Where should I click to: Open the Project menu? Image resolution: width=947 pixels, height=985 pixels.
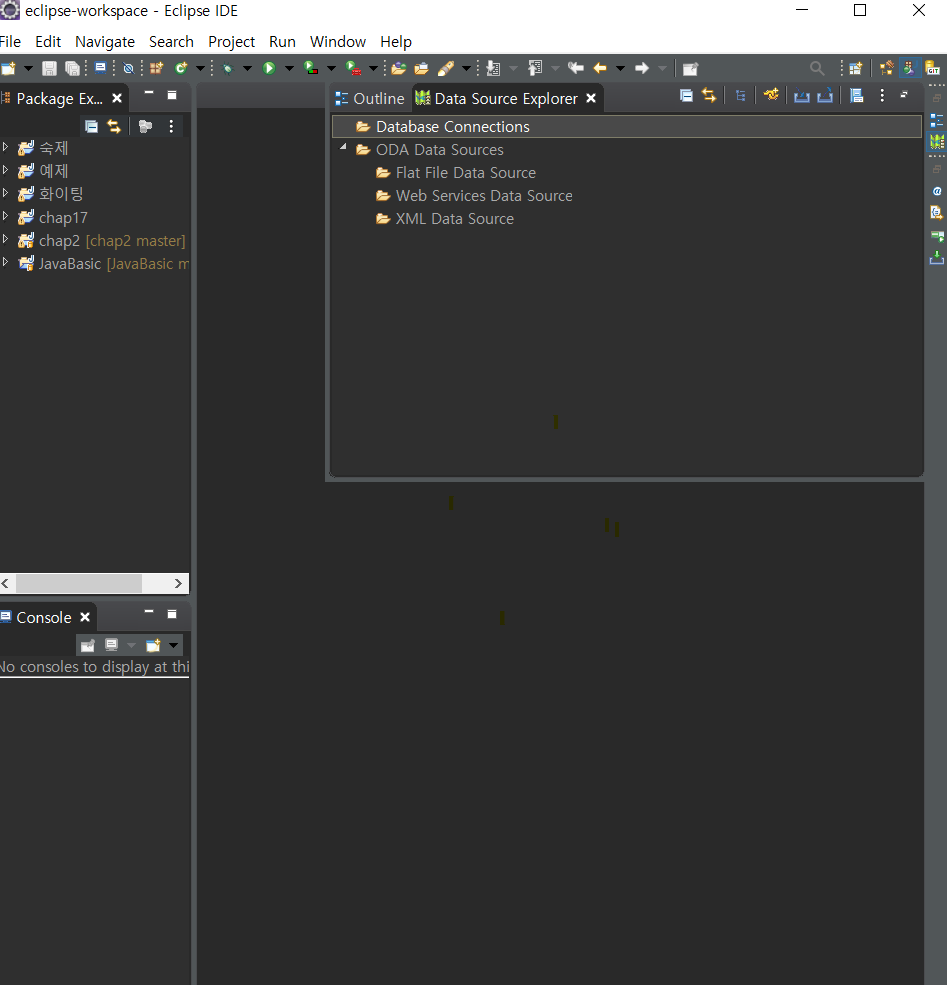(231, 41)
